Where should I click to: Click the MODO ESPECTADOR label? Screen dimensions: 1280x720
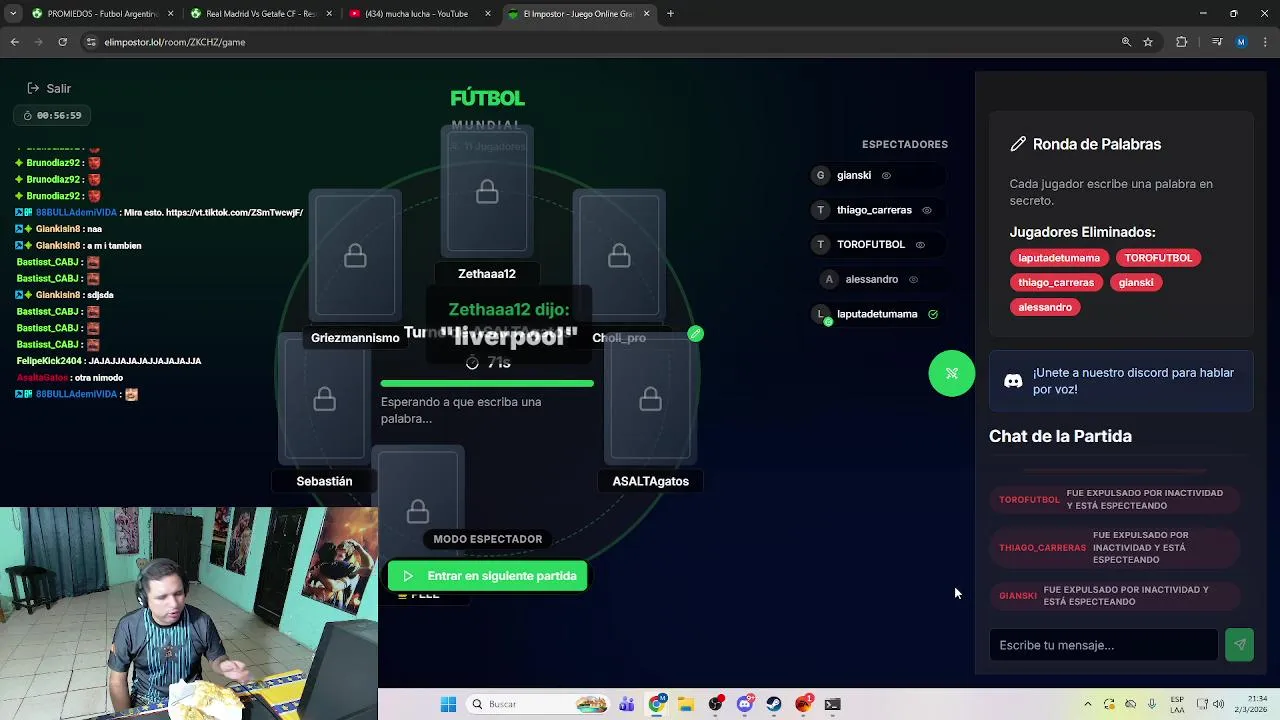click(488, 539)
